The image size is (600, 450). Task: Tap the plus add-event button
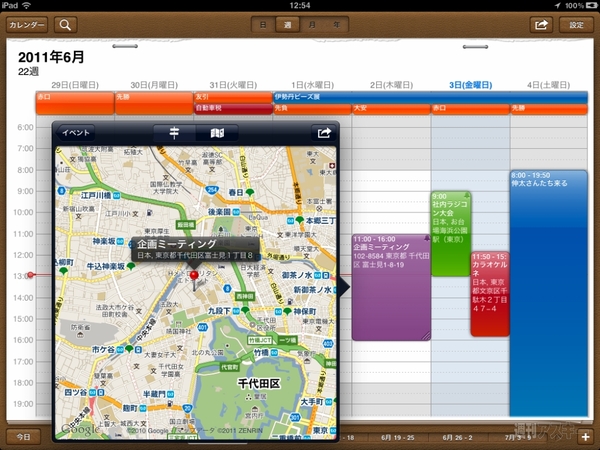[x=585, y=436]
